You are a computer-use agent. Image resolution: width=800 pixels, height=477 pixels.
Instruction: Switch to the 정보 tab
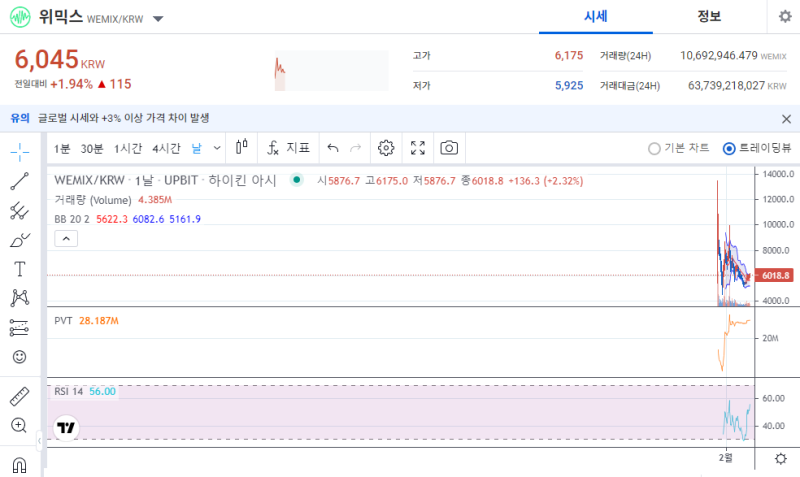[x=709, y=17]
